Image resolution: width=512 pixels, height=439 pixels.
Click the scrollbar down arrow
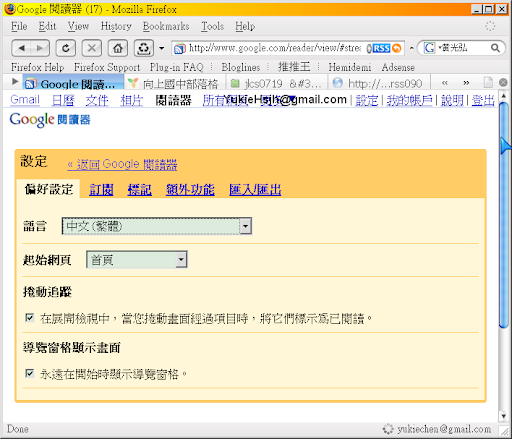pyautogui.click(x=503, y=416)
